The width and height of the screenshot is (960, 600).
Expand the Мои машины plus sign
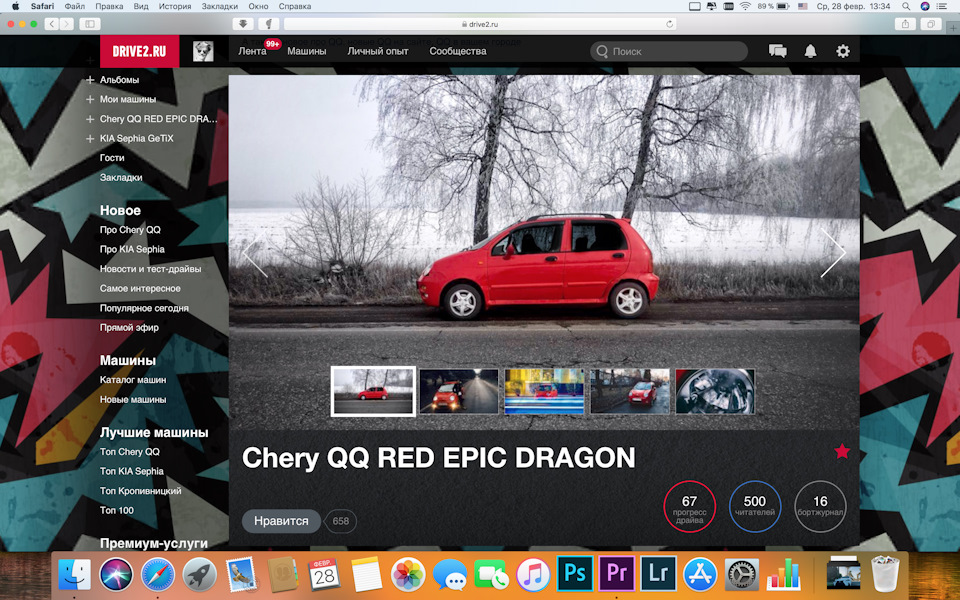[x=90, y=99]
